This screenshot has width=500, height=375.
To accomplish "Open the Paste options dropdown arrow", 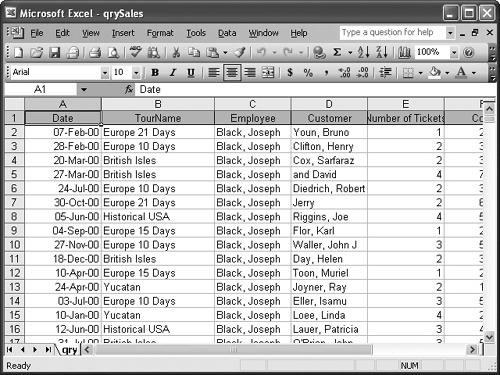I will point(226,52).
